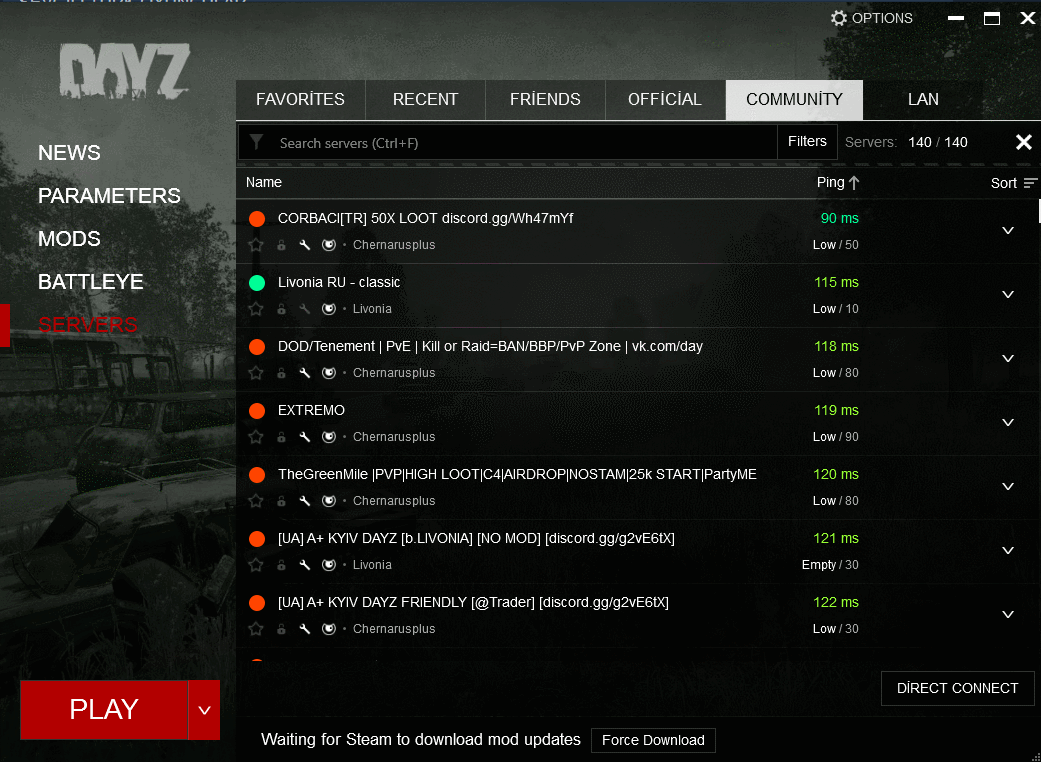The width and height of the screenshot is (1041, 762).
Task: Star TheGreenMile server as favorite
Action: coord(256,500)
